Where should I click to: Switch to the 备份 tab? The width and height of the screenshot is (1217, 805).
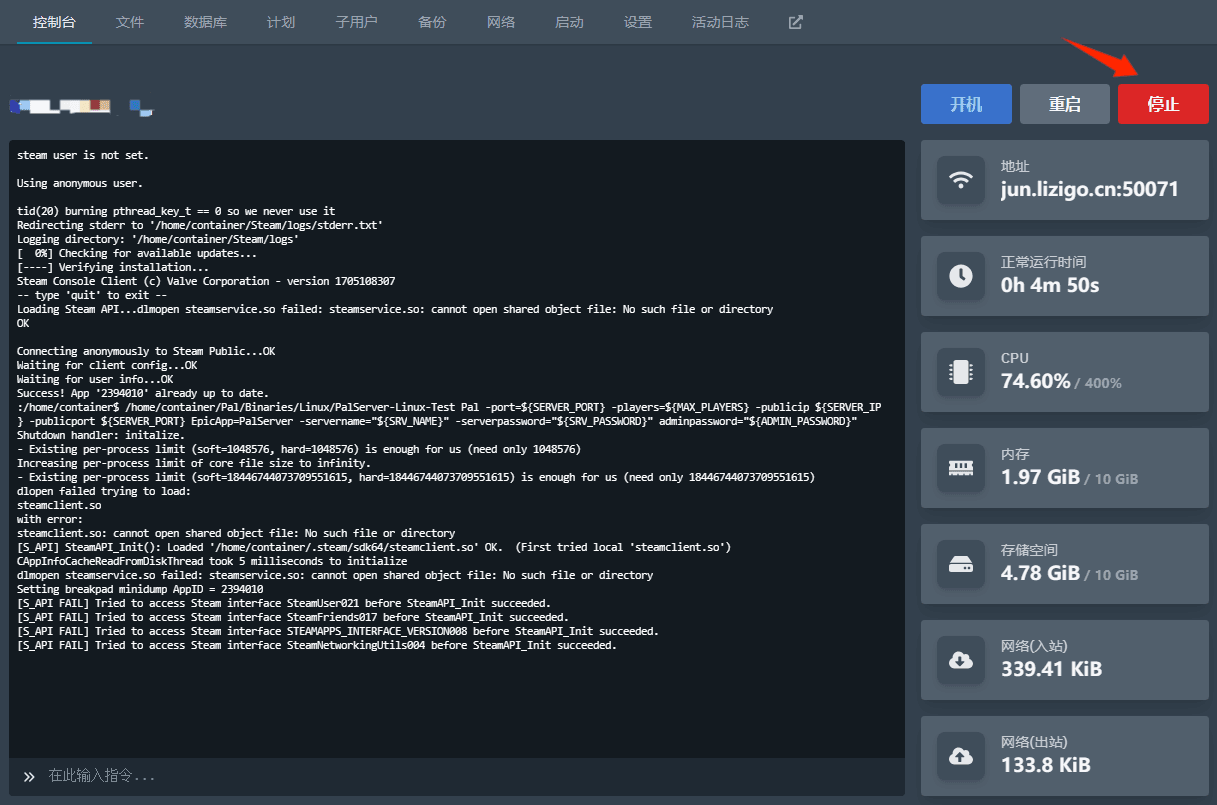coord(432,22)
